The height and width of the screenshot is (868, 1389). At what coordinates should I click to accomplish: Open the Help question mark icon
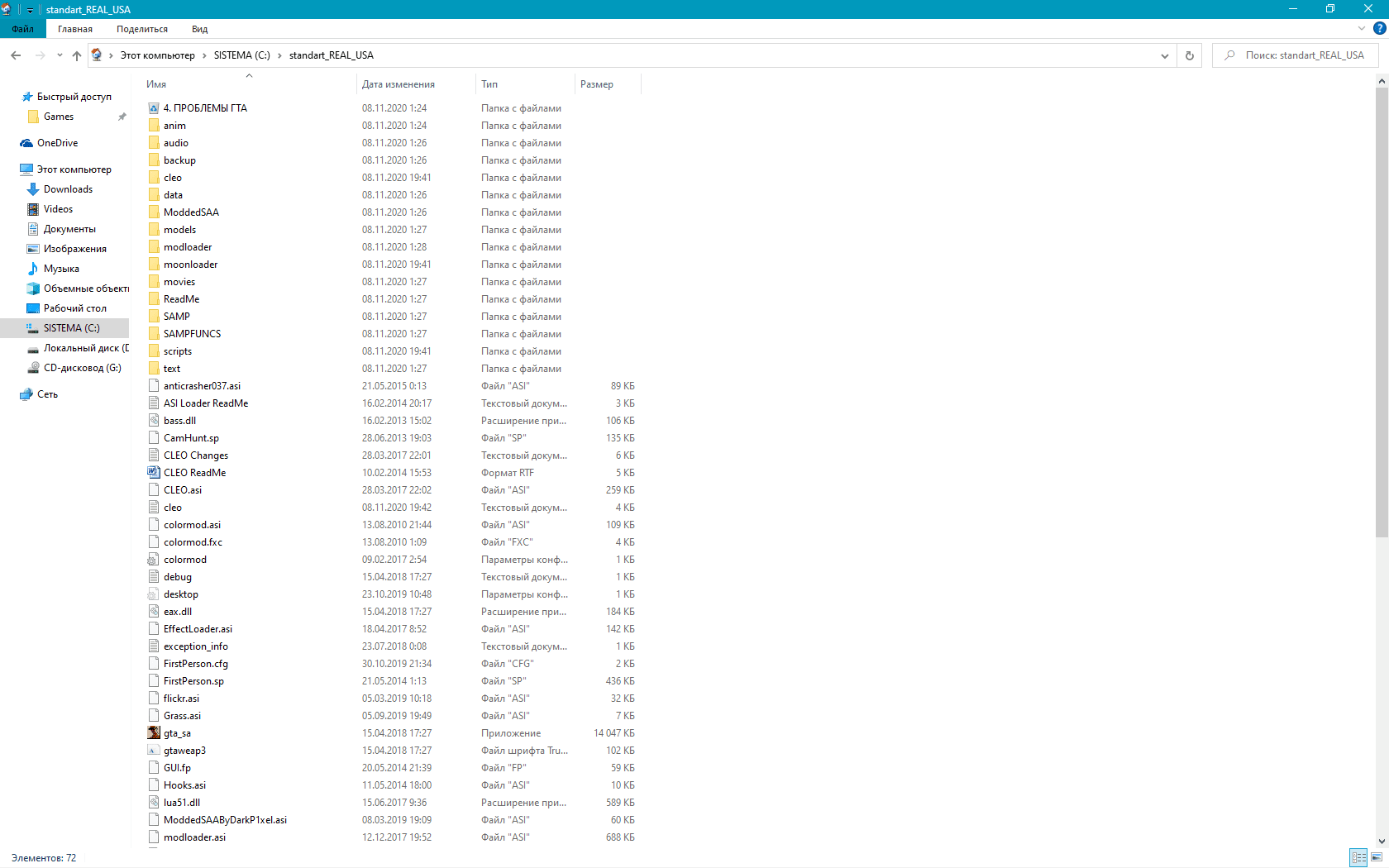pos(1379,29)
